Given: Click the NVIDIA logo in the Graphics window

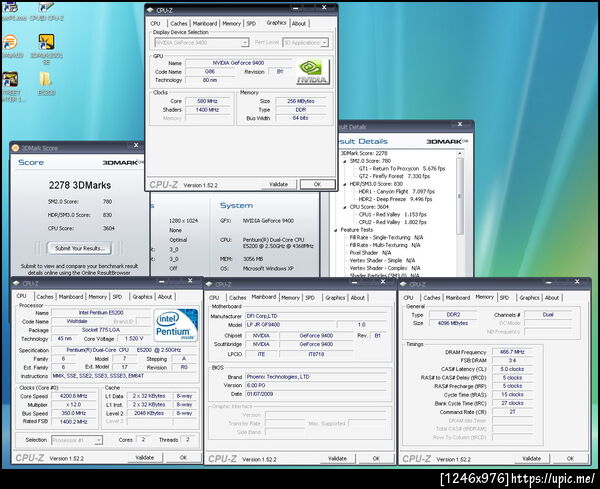Looking at the screenshot, I should pos(312,72).
